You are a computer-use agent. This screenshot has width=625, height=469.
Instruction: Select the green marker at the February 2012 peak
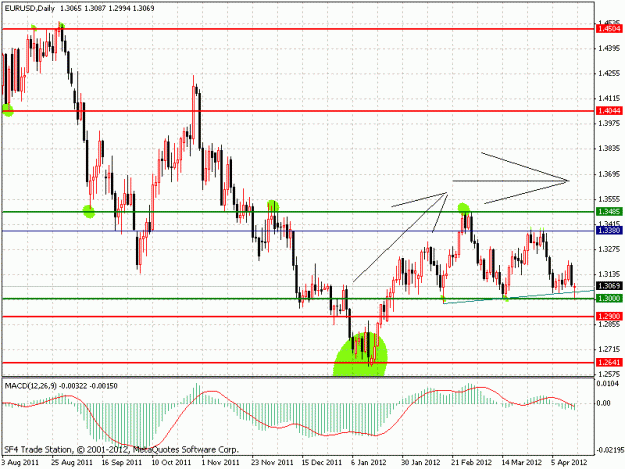tap(464, 208)
